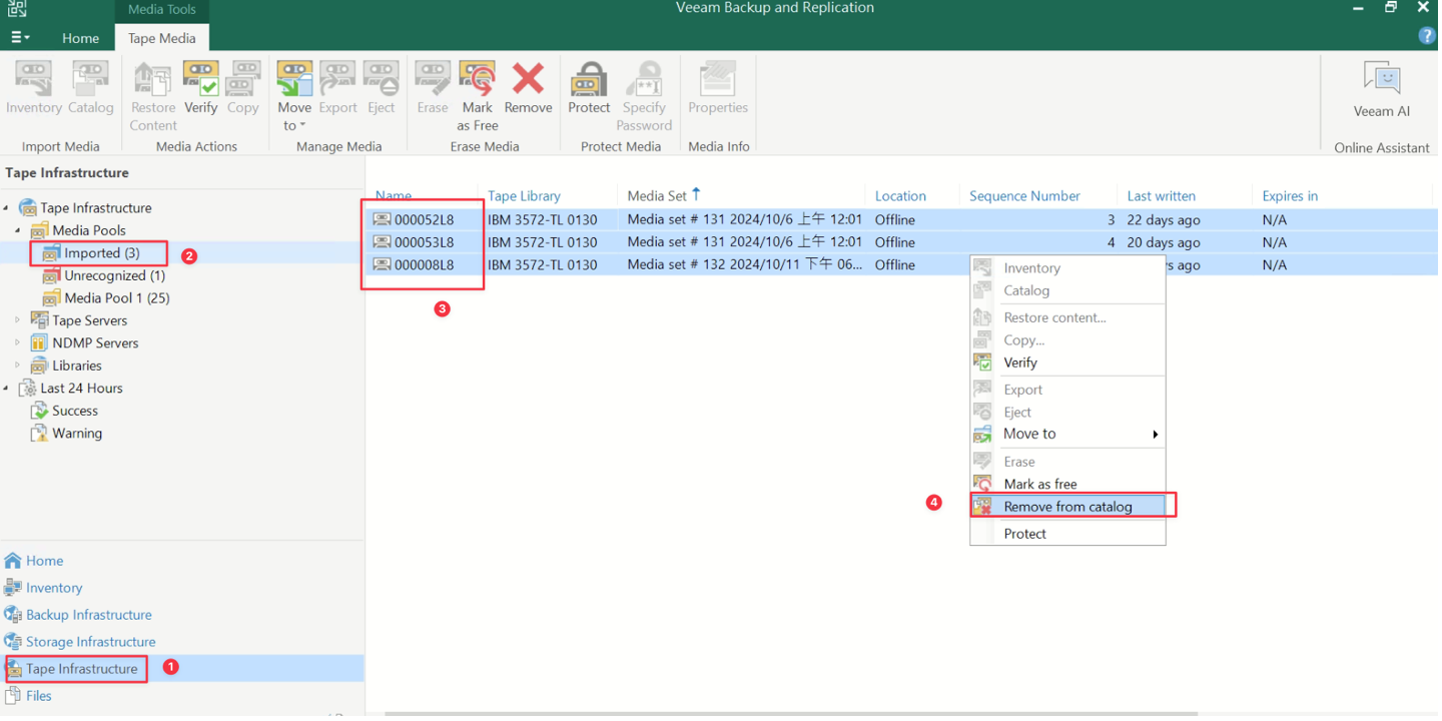
Task: Choose Catalog in the context menu
Action: click(x=1068, y=291)
